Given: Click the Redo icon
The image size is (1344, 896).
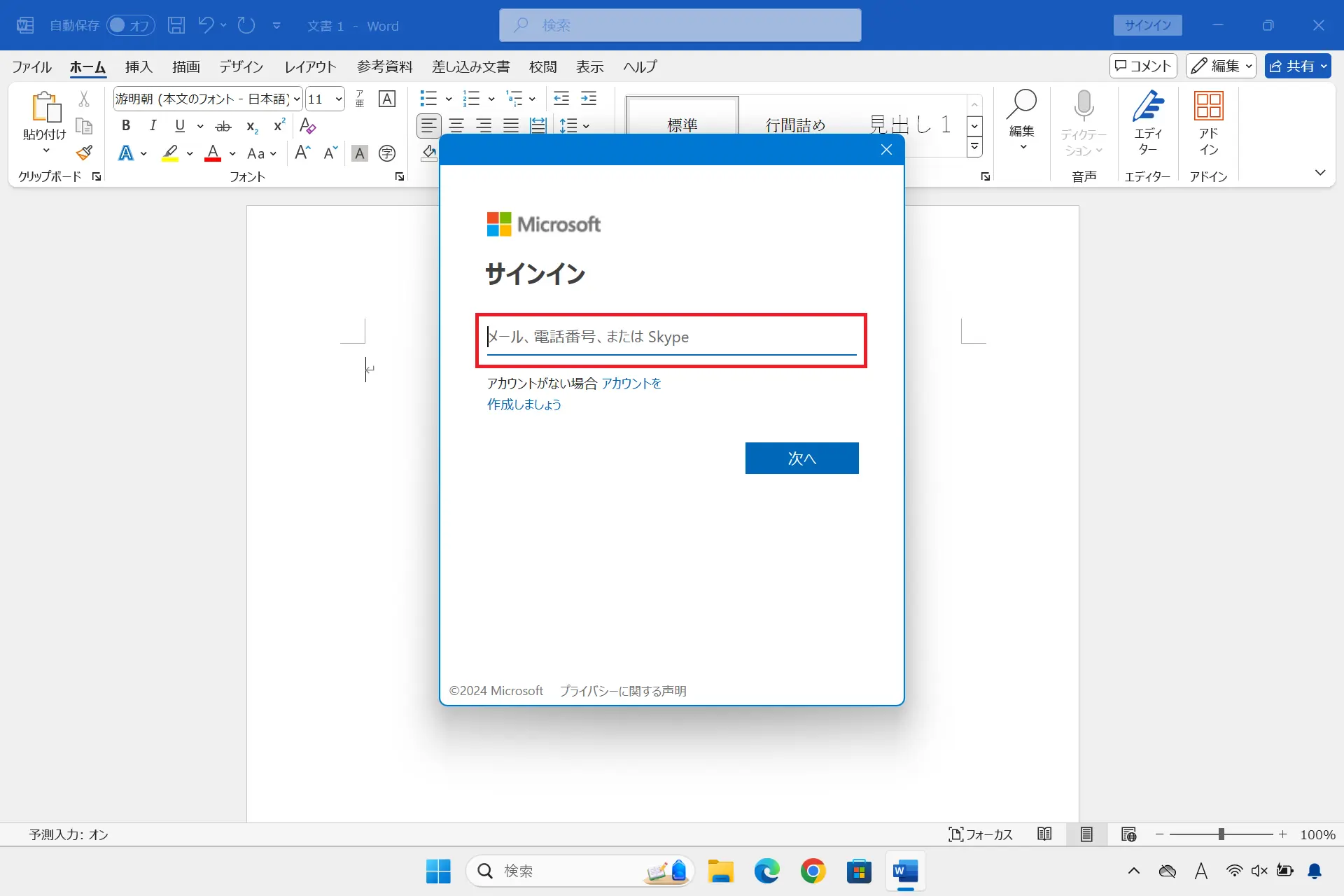Looking at the screenshot, I should click(246, 25).
